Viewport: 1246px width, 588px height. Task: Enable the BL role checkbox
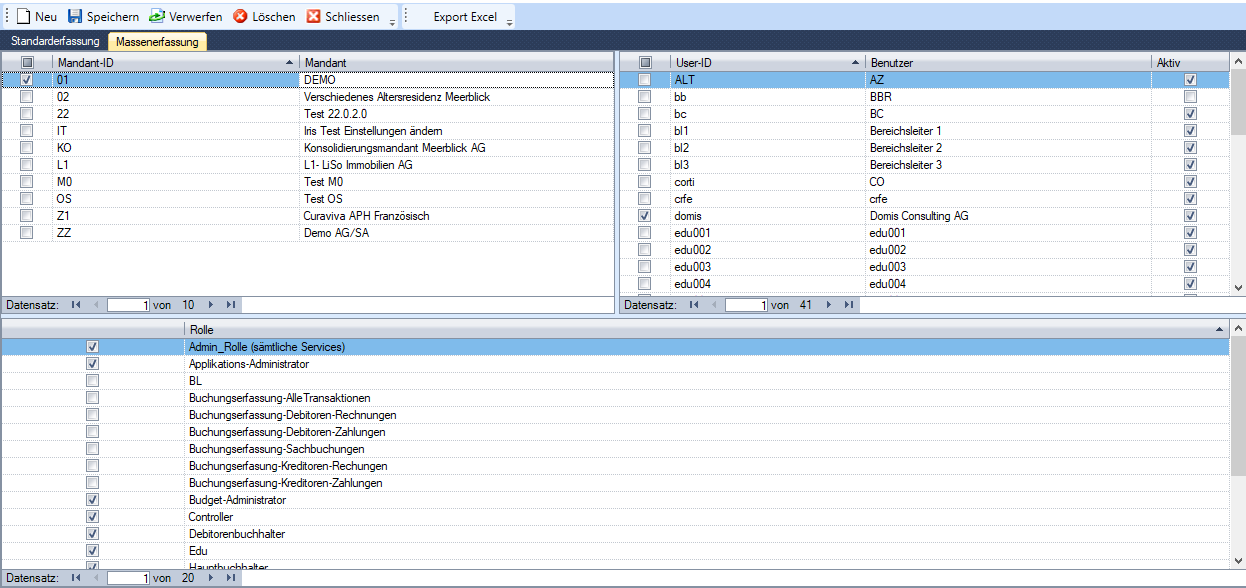pos(93,381)
